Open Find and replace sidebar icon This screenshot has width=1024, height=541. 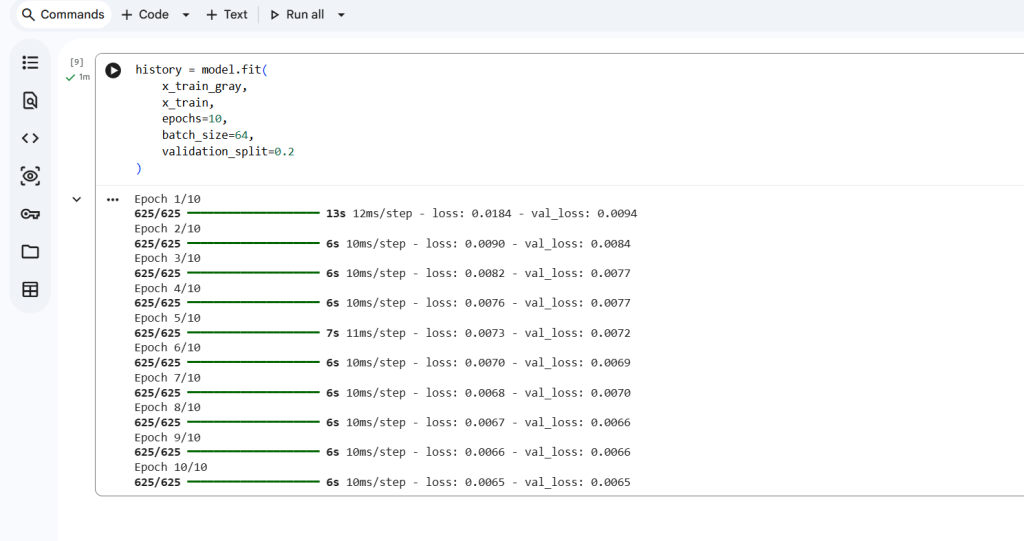30,101
